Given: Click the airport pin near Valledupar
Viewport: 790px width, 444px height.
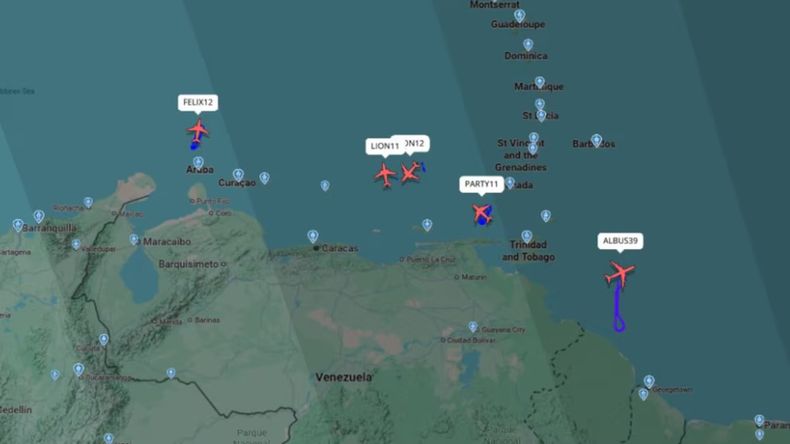Looking at the screenshot, I should [x=76, y=244].
